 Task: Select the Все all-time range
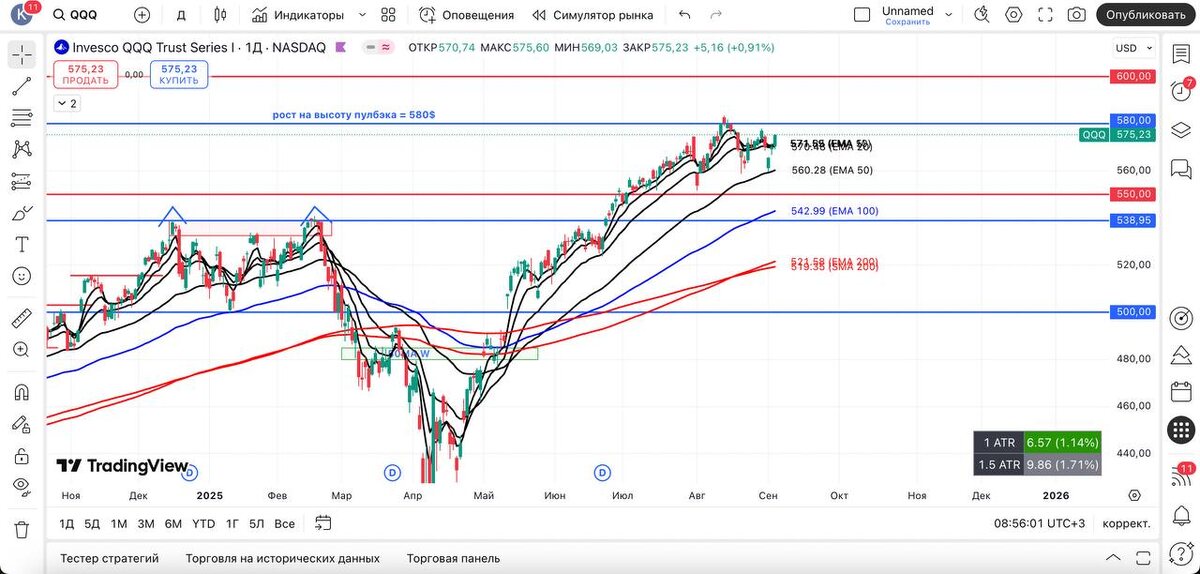click(x=284, y=523)
